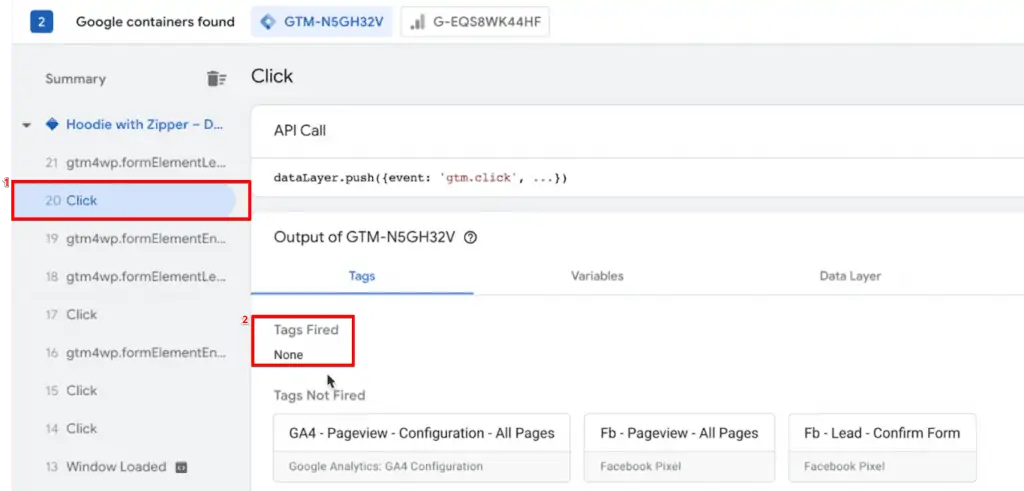
Task: Click the API Call heading
Action: click(x=300, y=131)
